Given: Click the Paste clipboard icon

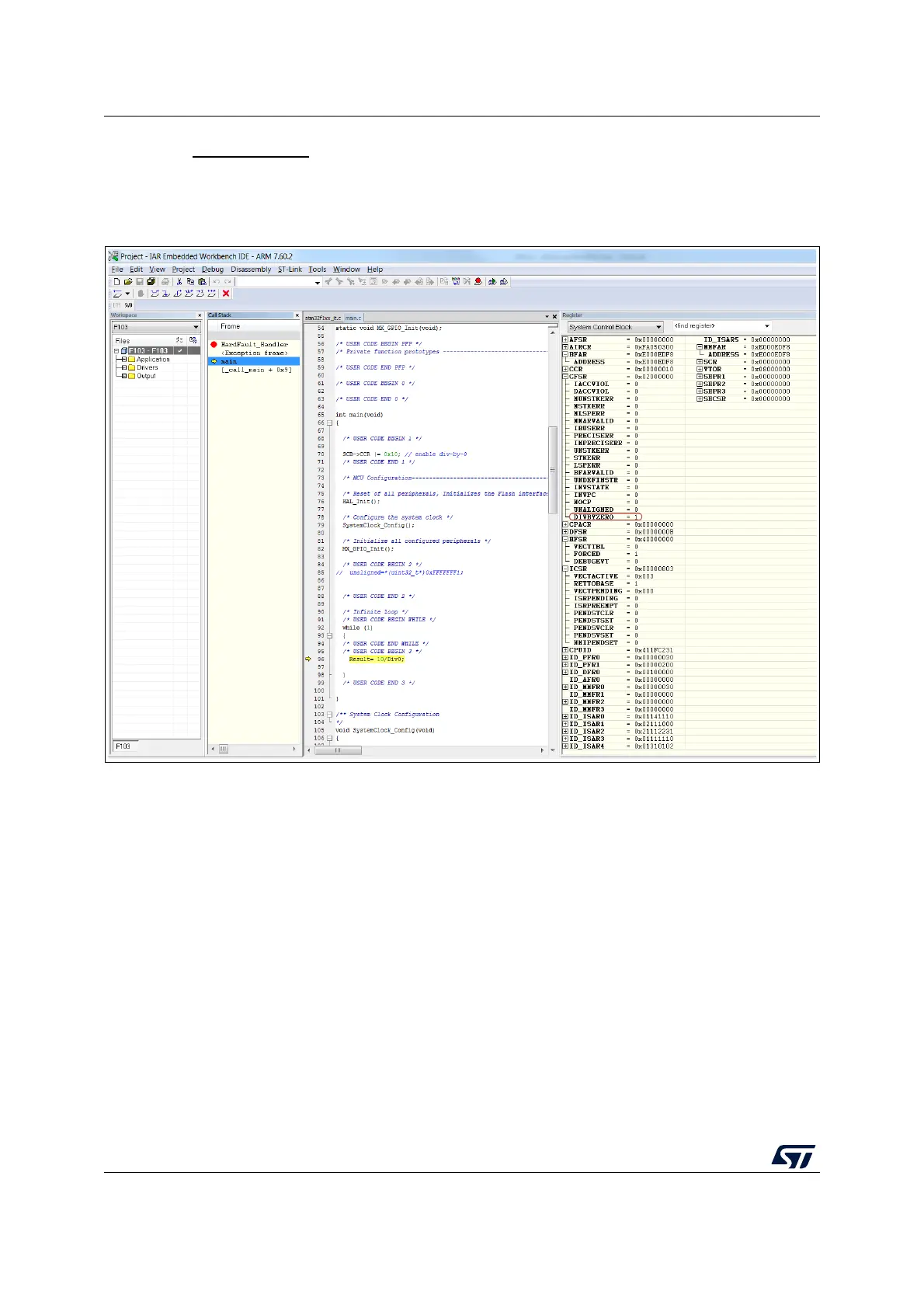Looking at the screenshot, I should click(x=202, y=281).
